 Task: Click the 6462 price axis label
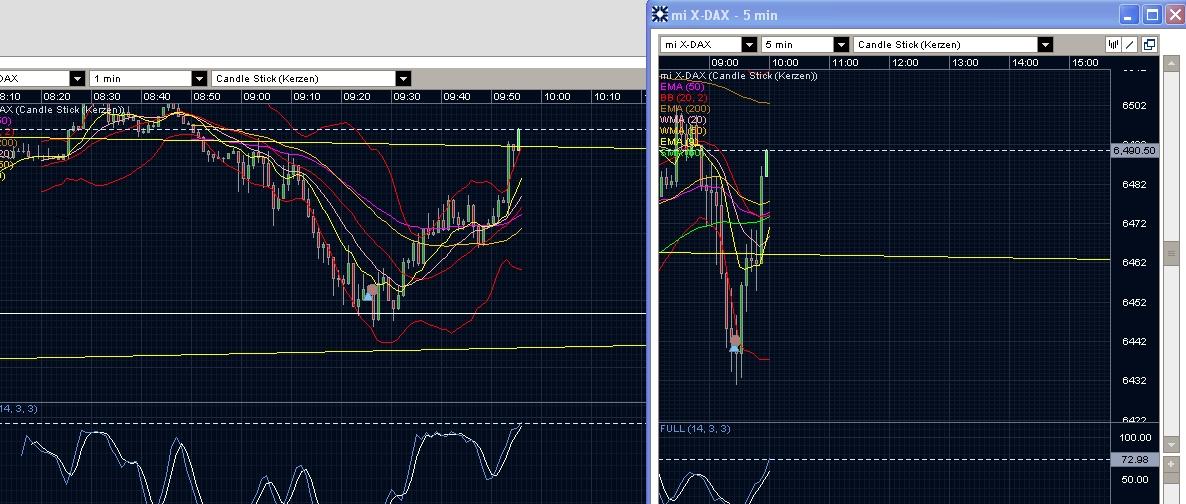(x=1135, y=263)
